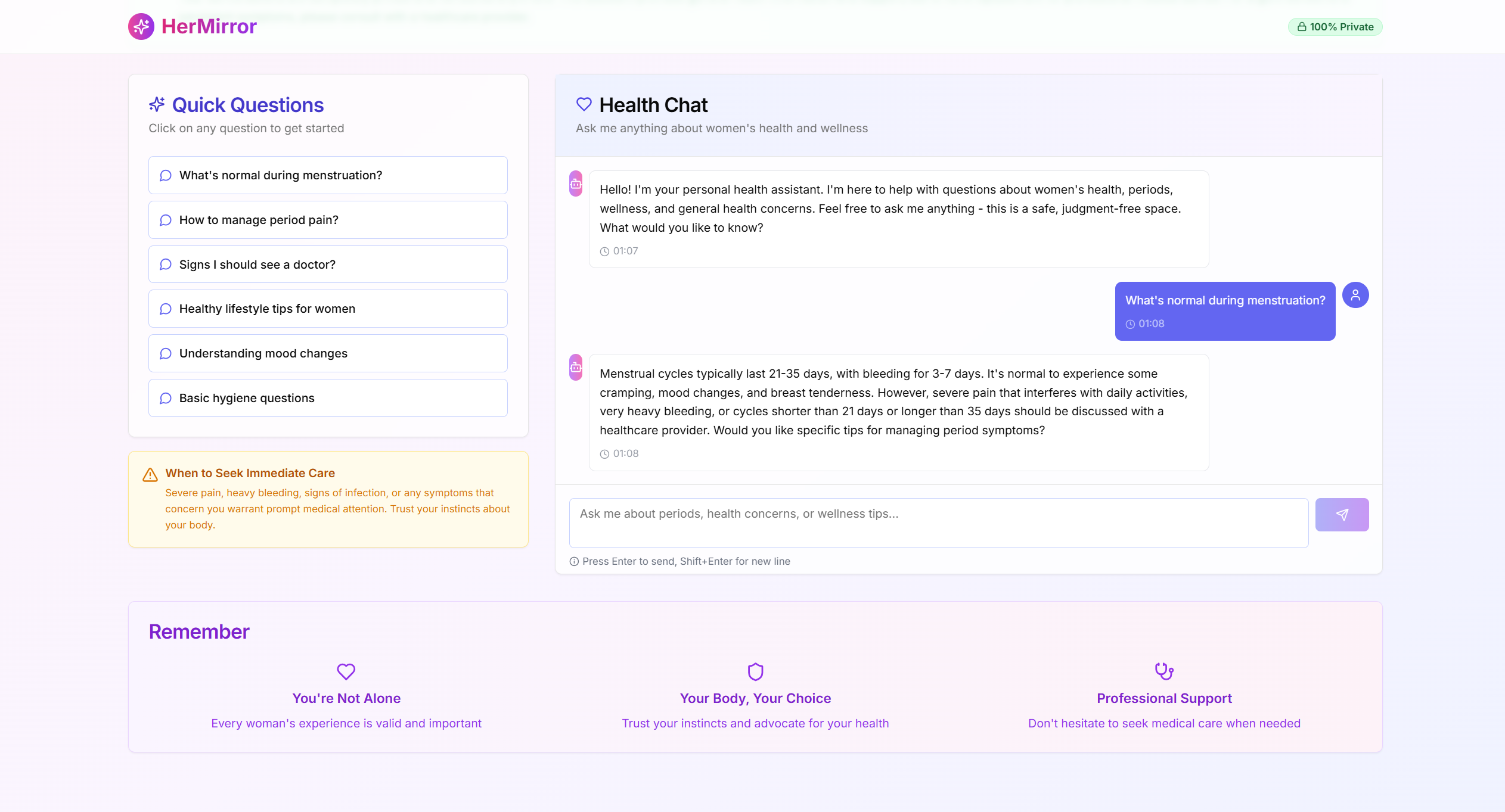Screen dimensions: 1505x812
Task: Ask 'How to manage period pain?'
Action: click(328, 220)
